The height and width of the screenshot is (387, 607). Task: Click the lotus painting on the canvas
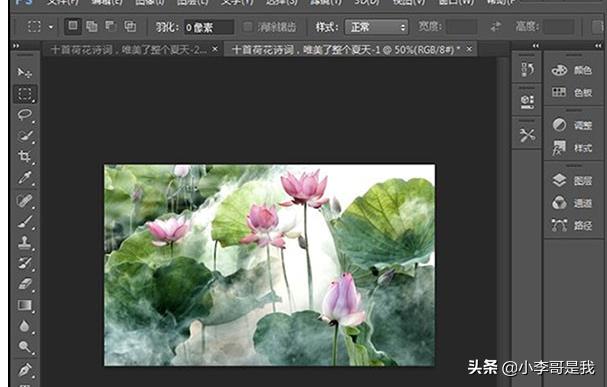tap(269, 265)
